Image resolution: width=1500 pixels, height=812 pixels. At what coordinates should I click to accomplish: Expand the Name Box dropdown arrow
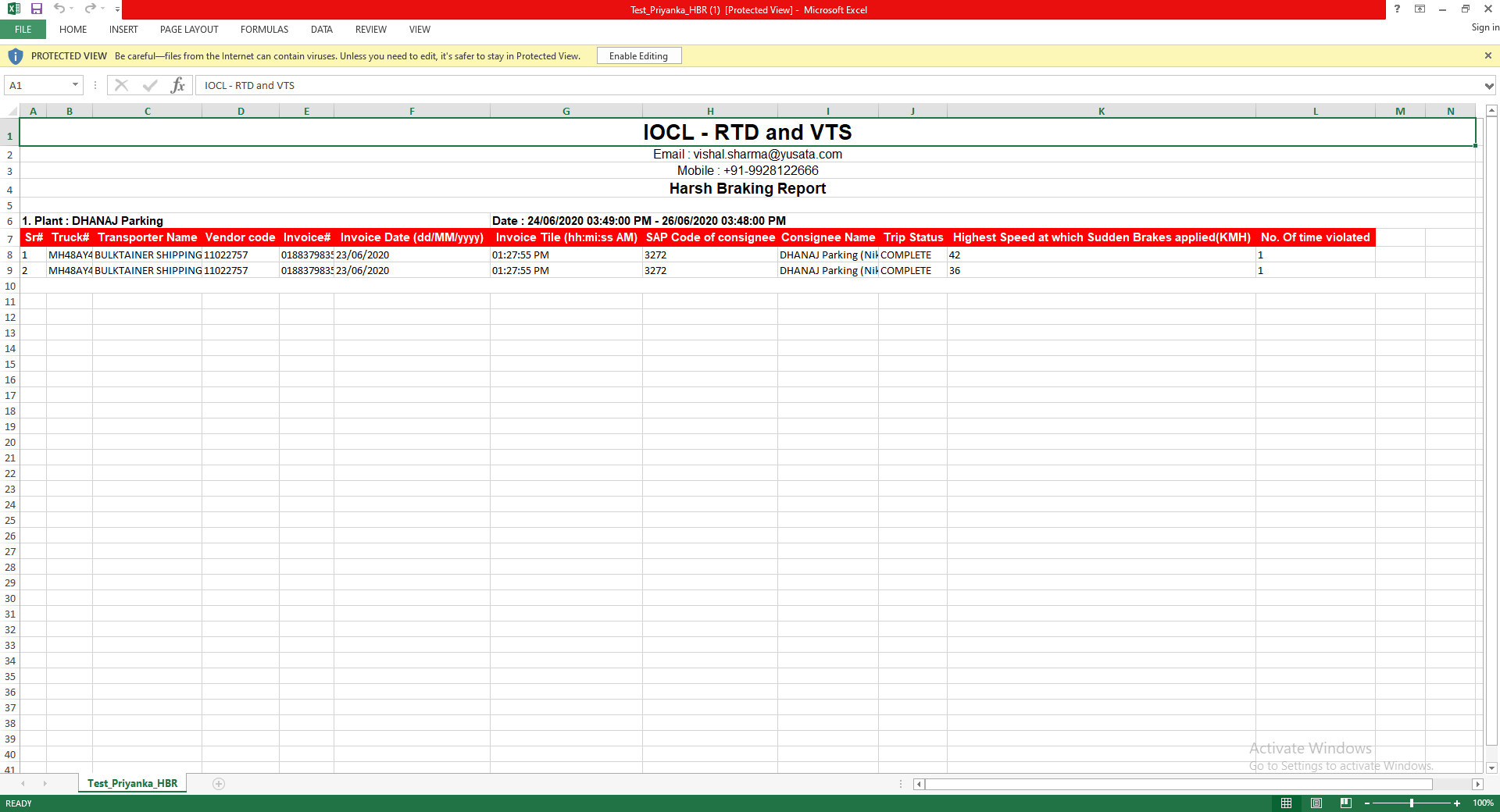(76, 85)
